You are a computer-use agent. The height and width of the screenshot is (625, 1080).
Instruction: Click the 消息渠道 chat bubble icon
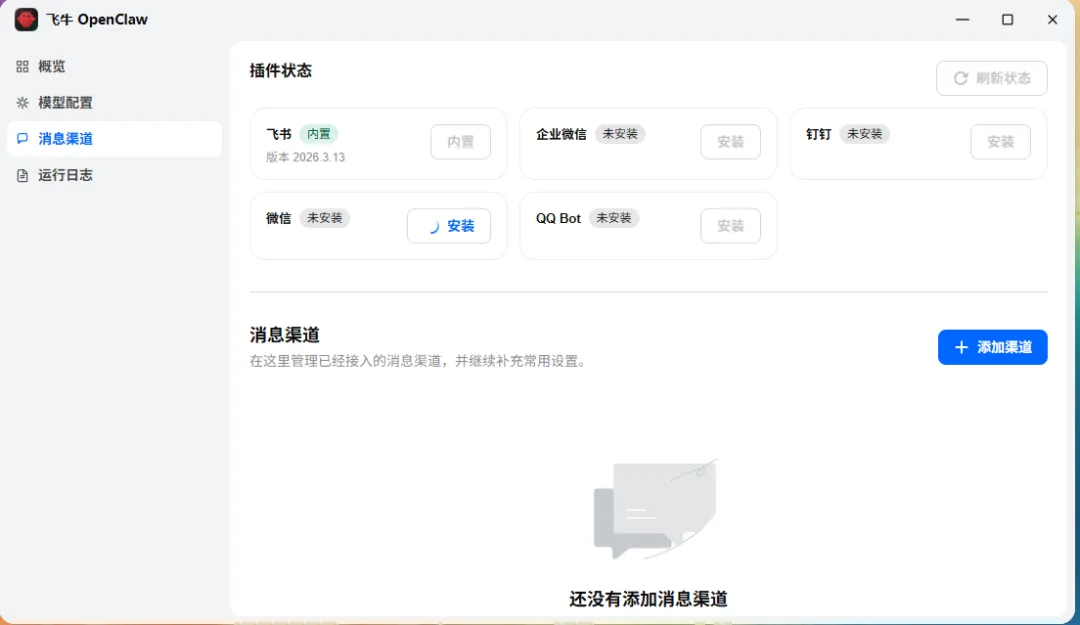[x=22, y=139]
